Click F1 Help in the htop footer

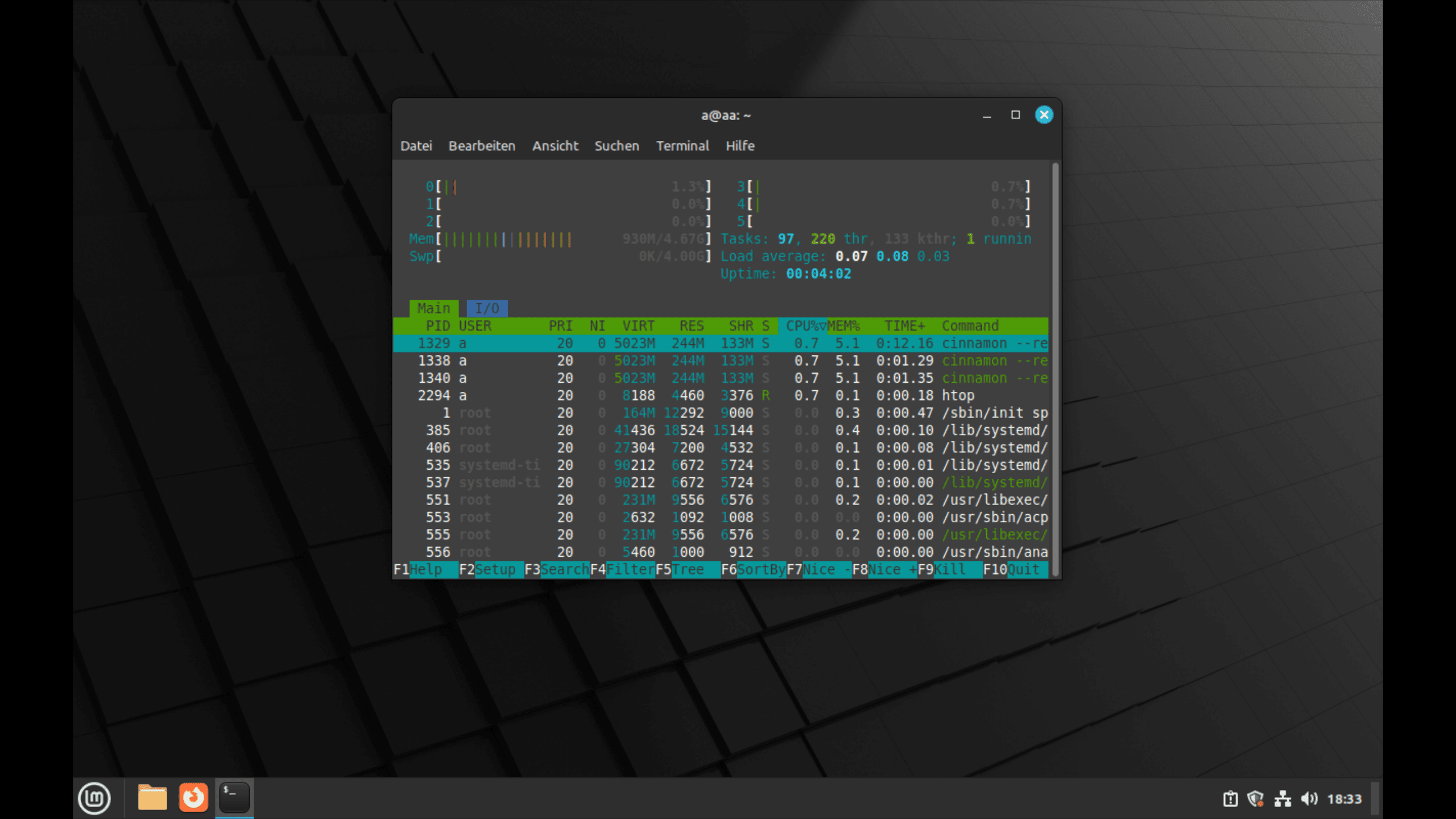425,569
